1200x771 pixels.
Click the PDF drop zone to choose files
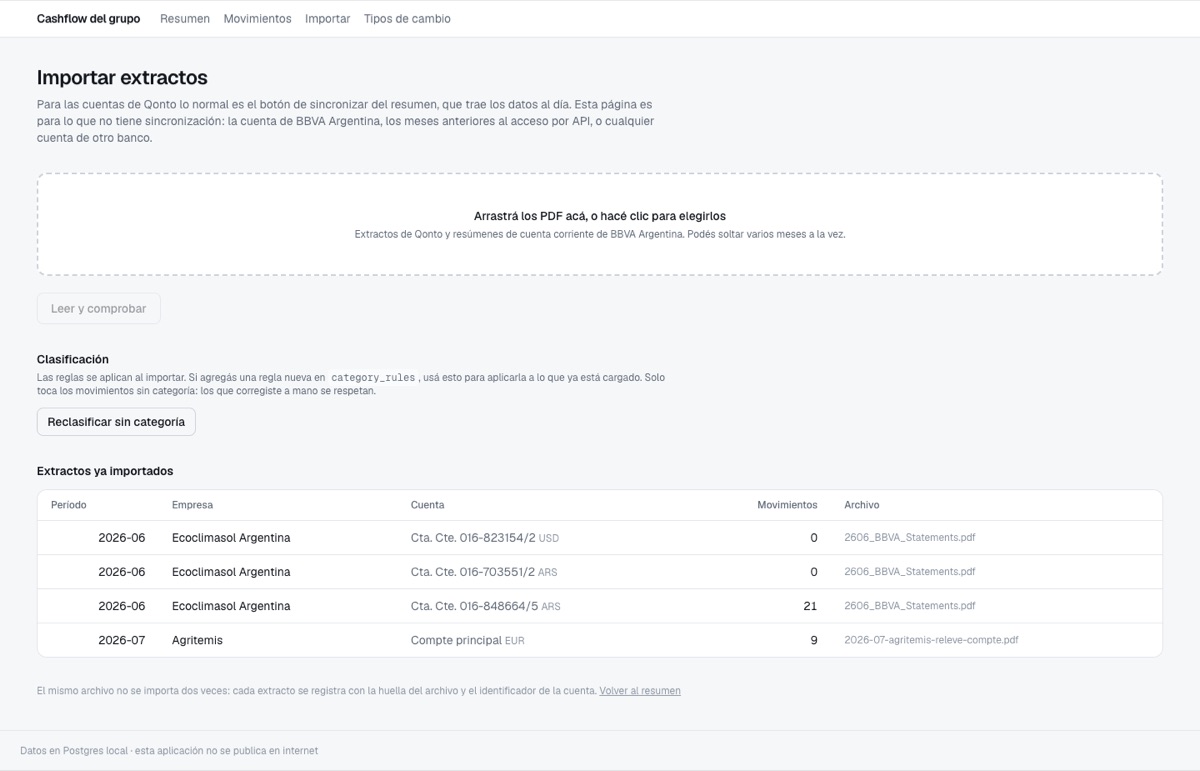pyautogui.click(x=600, y=224)
